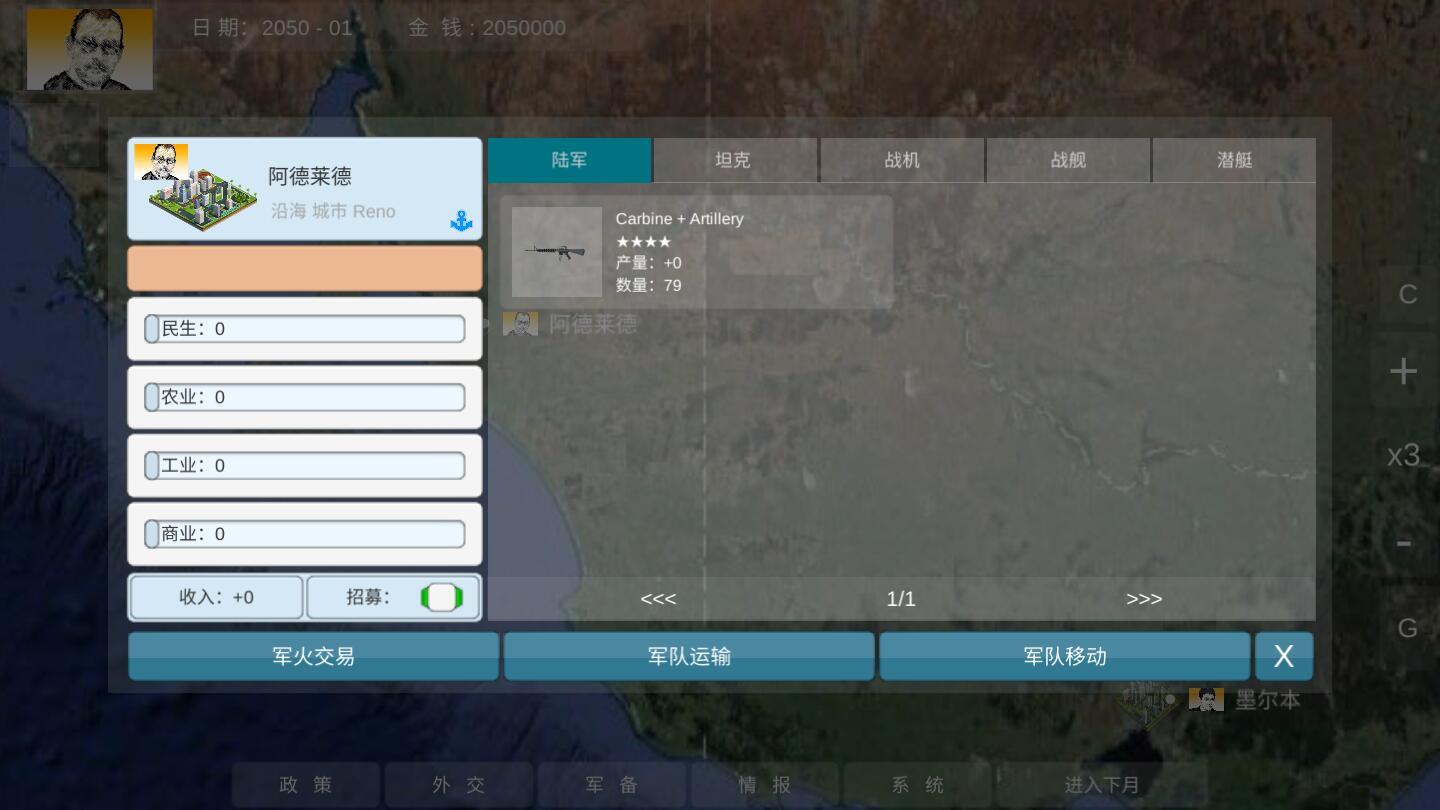1440x810 pixels.
Task: Click the leader portrait in top-left corner
Action: [x=90, y=49]
